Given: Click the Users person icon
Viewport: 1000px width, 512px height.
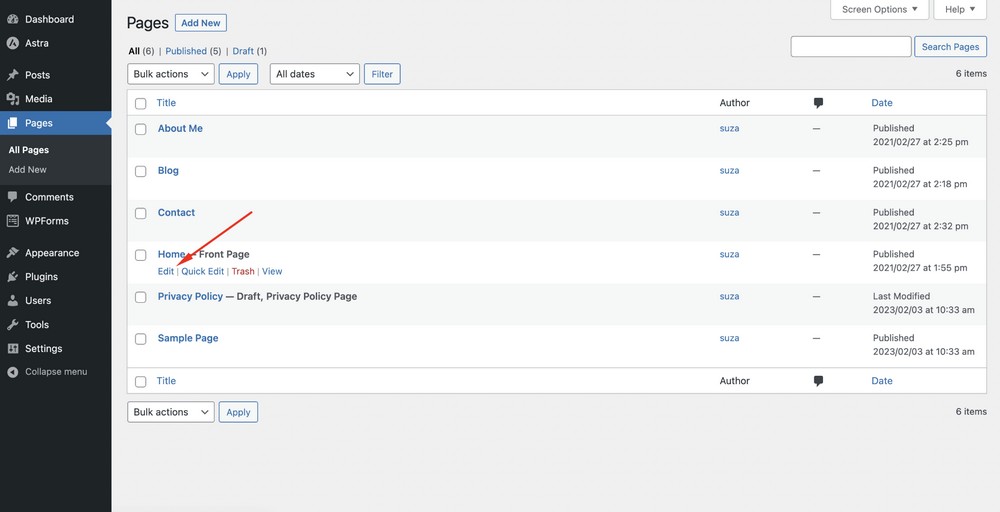Looking at the screenshot, I should [13, 300].
